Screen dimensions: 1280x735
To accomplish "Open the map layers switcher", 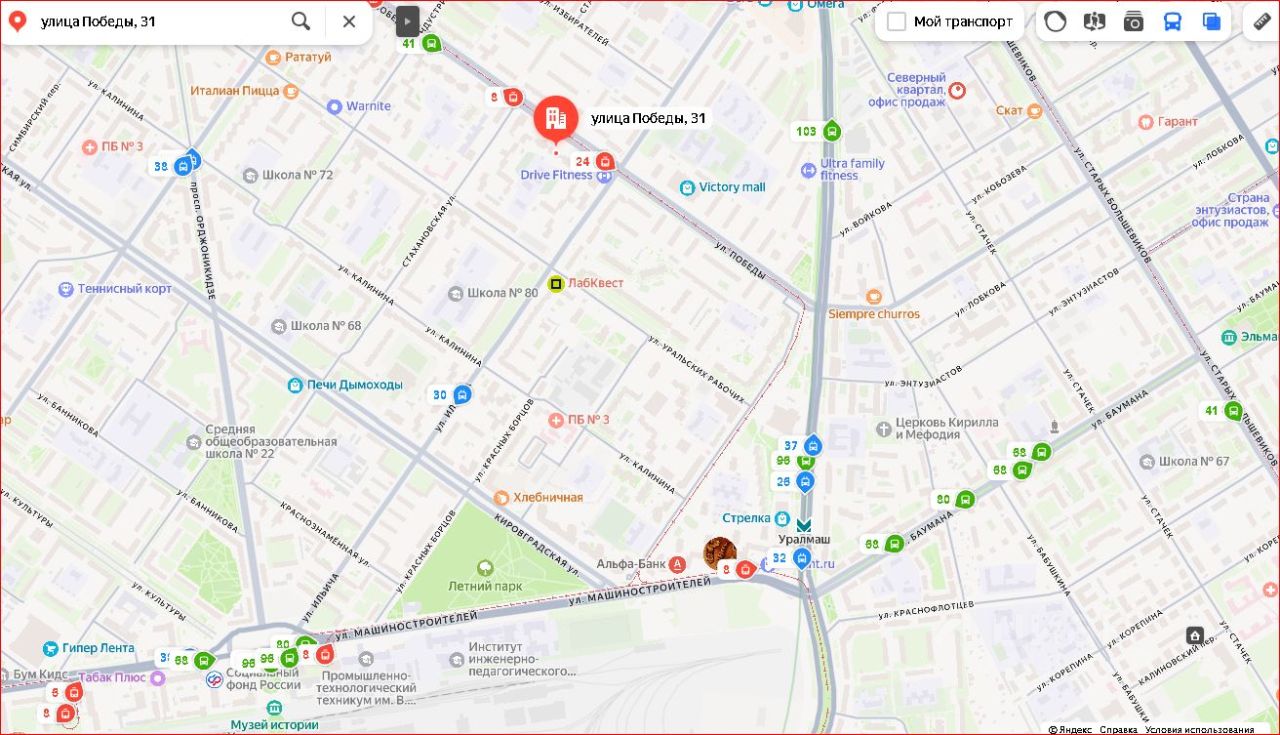I will [1211, 21].
